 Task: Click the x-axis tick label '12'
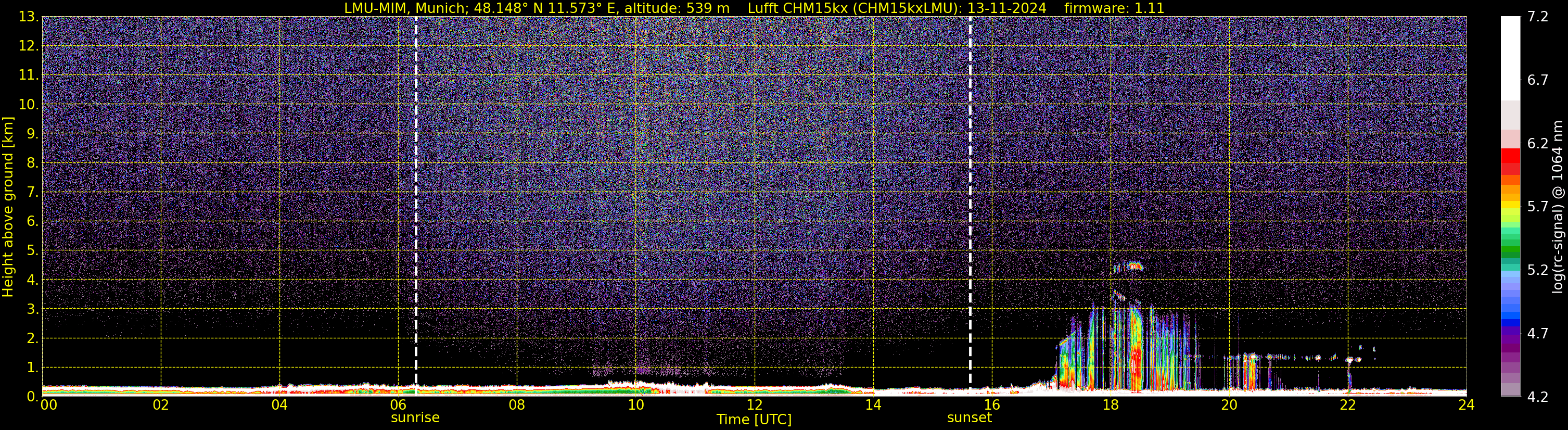754,405
